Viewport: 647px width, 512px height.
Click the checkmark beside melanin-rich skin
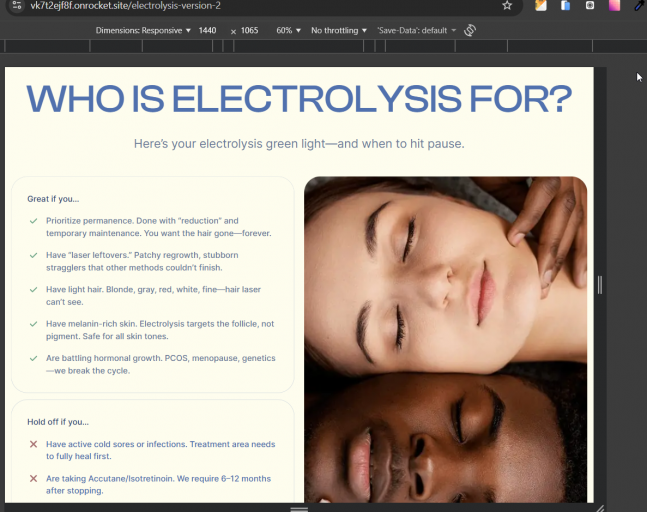coord(33,324)
